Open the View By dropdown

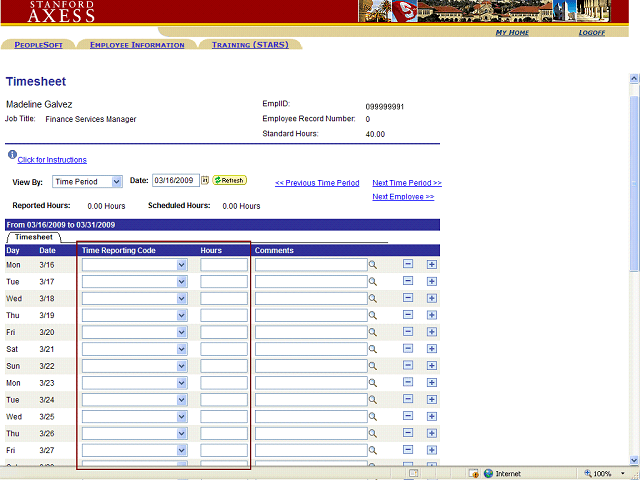coord(116,182)
